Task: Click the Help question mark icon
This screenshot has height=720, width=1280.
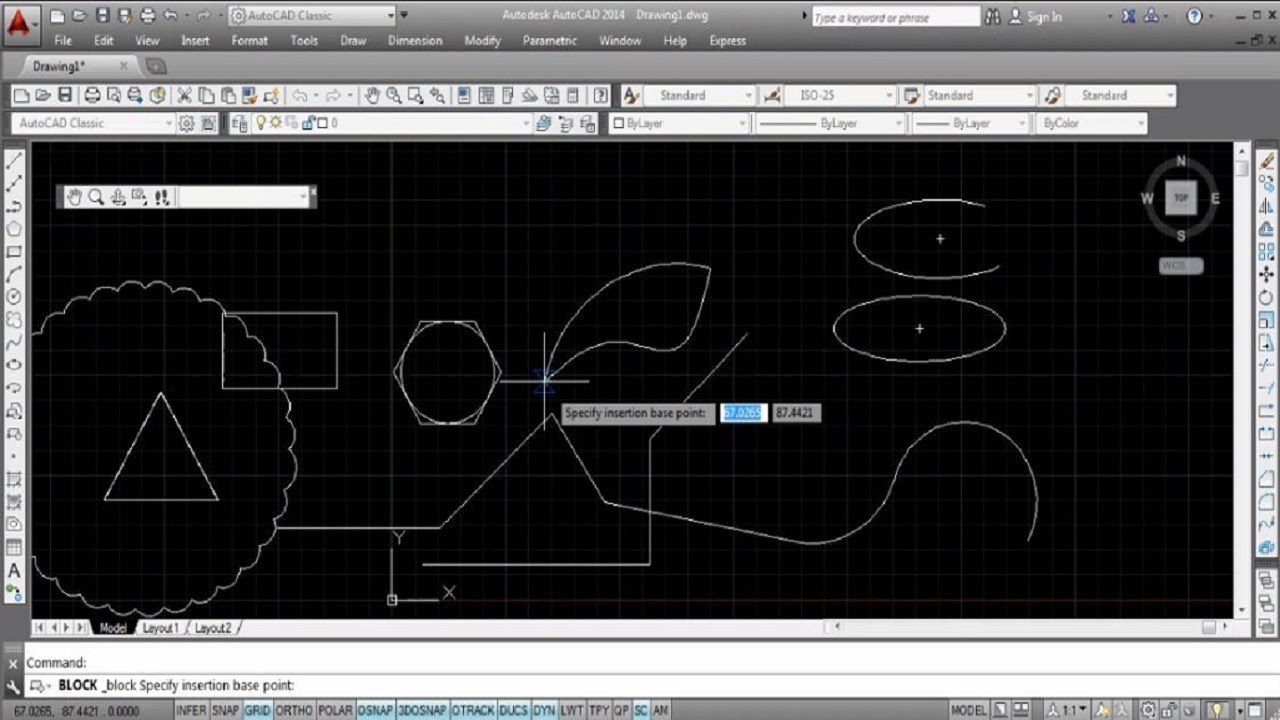Action: 600,96
